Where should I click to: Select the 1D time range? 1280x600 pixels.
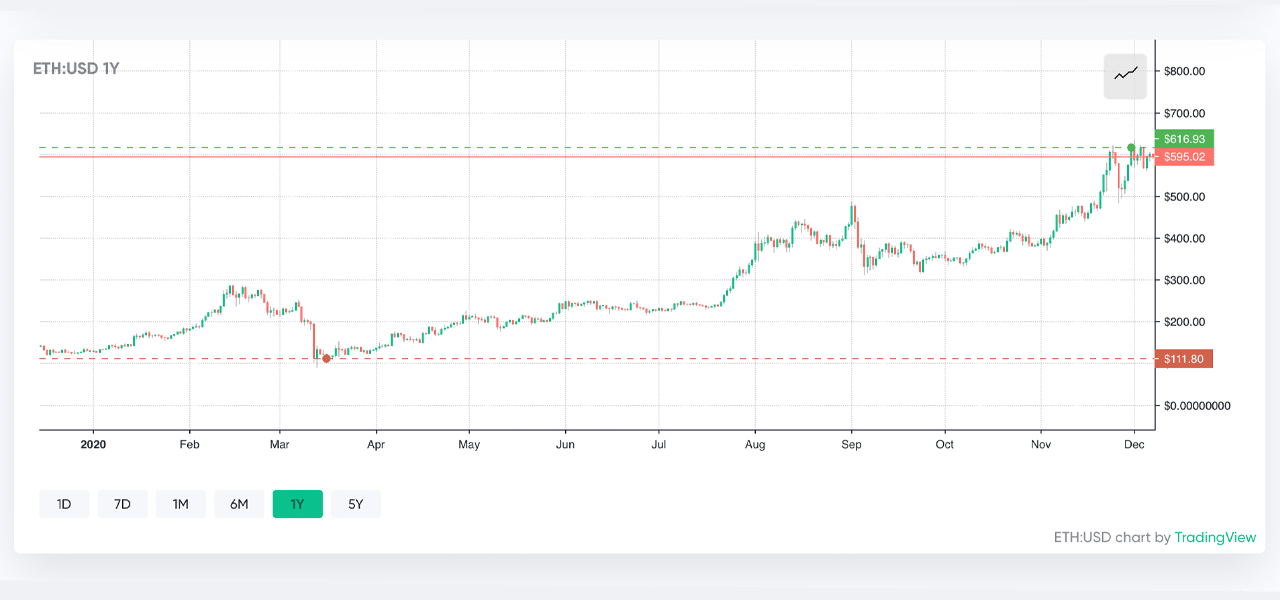pyautogui.click(x=64, y=504)
